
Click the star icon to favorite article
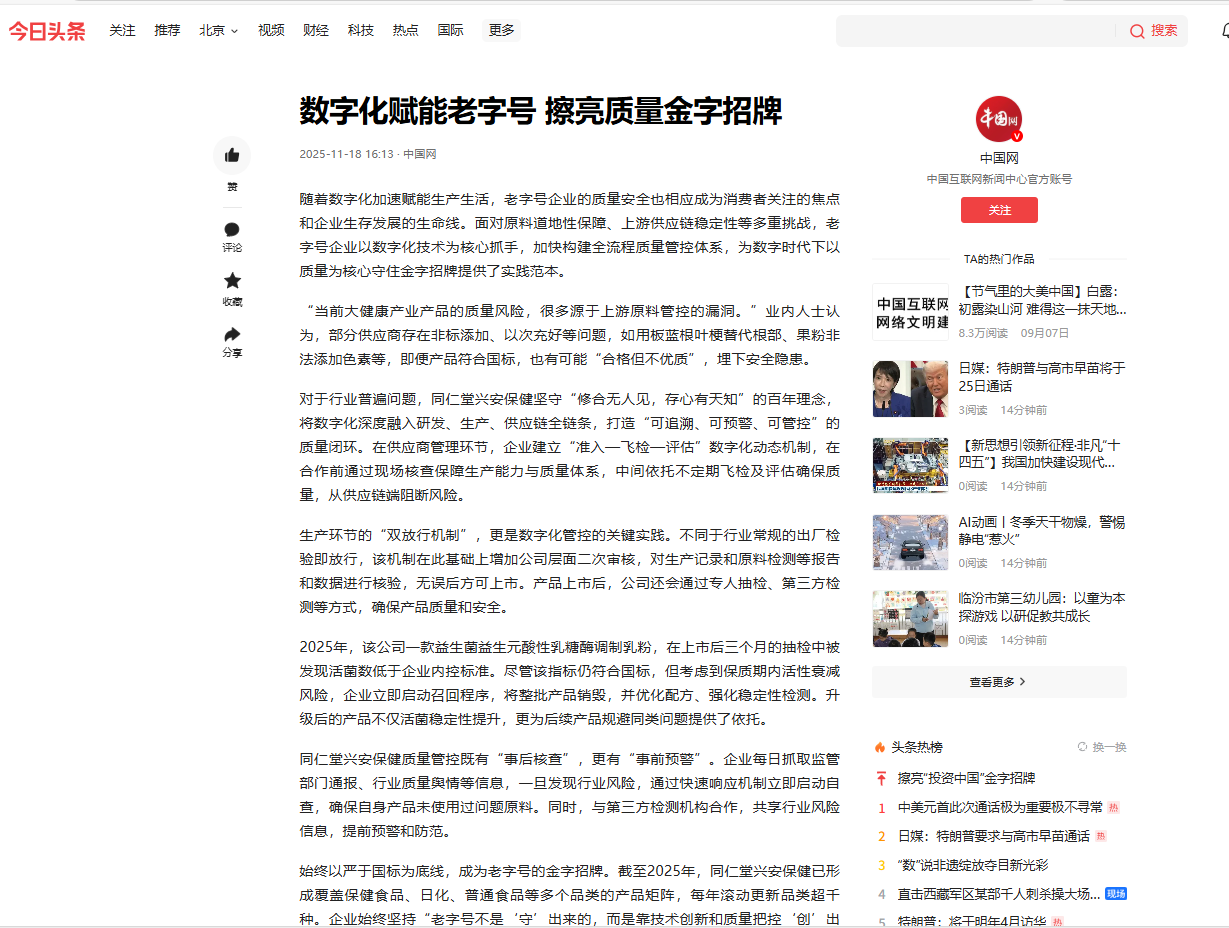coord(232,281)
